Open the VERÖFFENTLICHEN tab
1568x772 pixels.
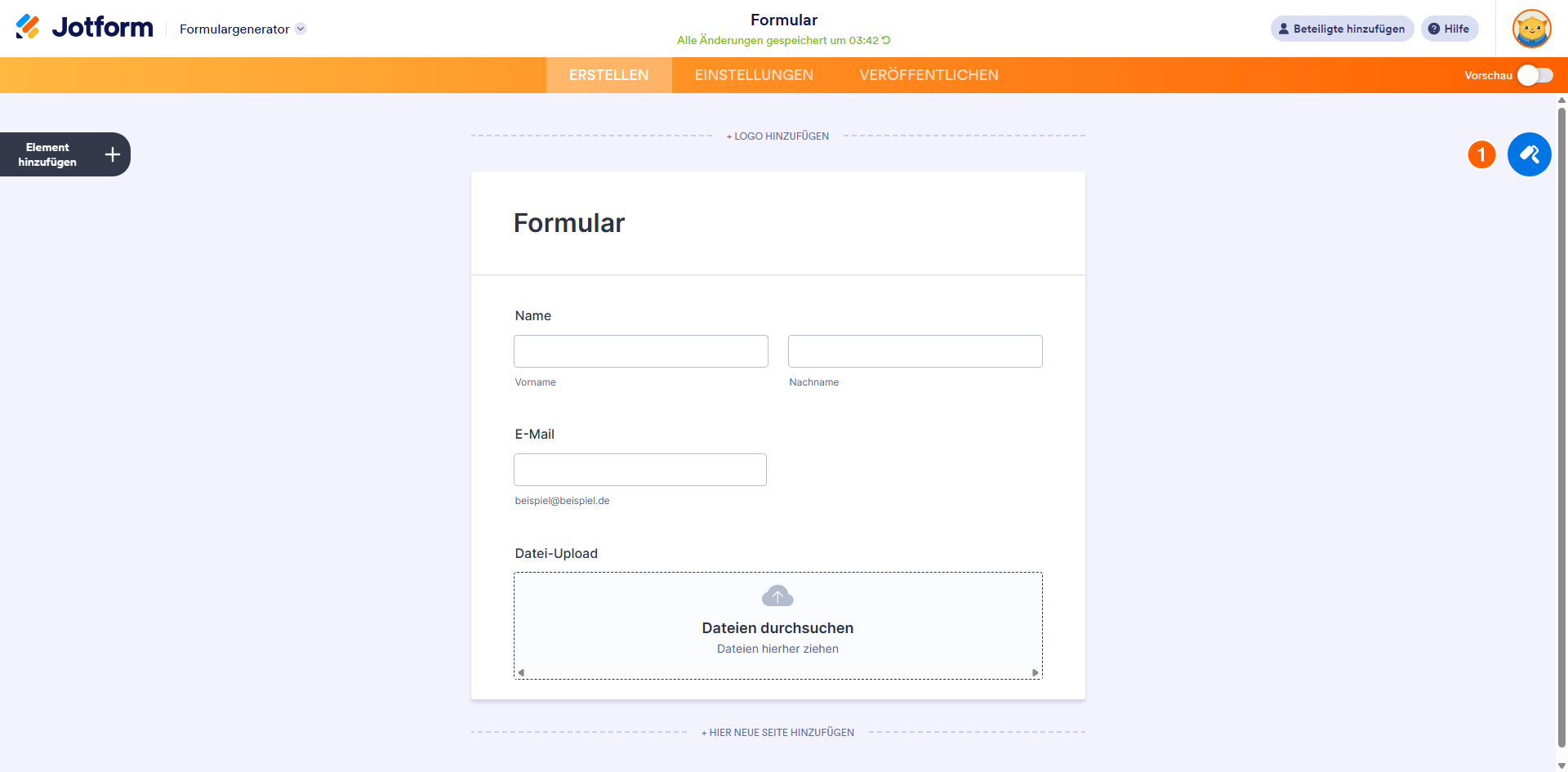point(929,75)
